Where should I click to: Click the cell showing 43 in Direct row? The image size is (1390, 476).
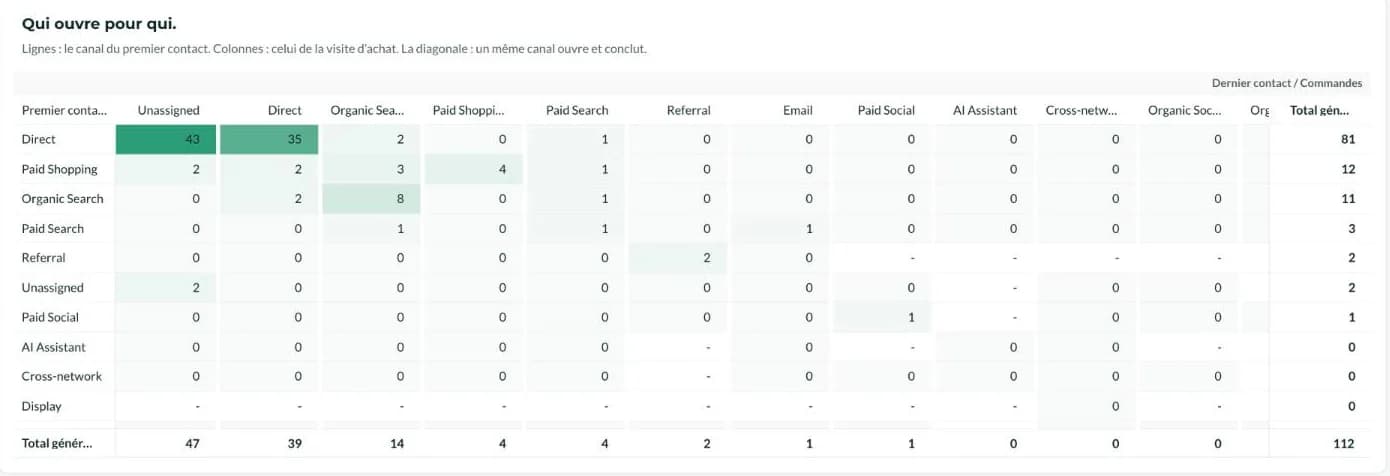(x=166, y=140)
